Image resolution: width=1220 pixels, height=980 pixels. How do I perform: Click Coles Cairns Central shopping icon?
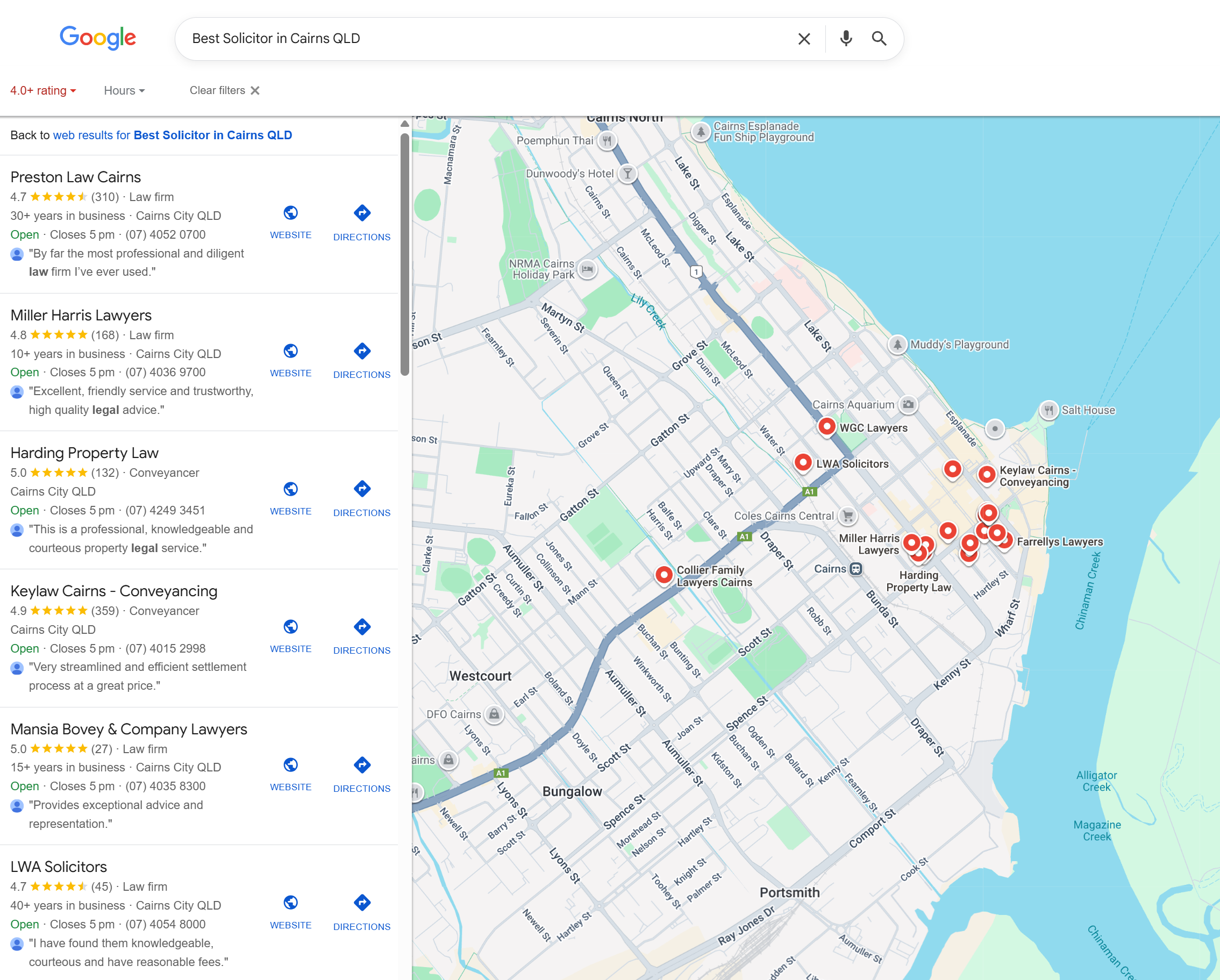[x=847, y=516]
